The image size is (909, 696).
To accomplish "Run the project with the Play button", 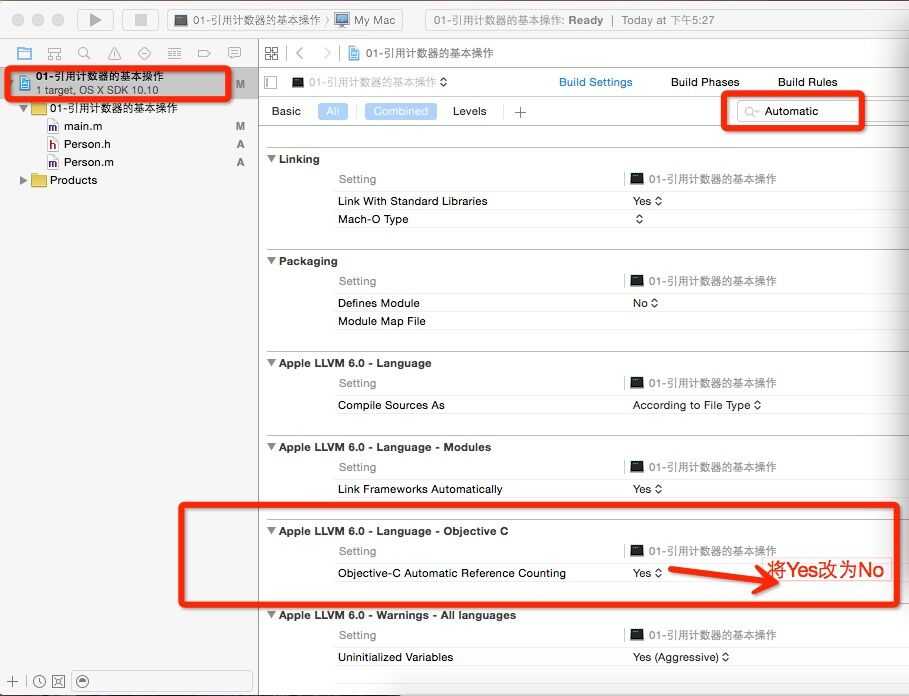I will (x=95, y=20).
